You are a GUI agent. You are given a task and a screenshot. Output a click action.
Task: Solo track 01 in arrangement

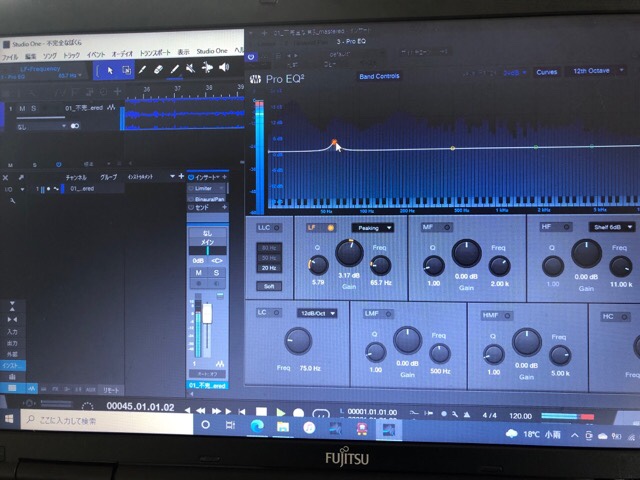pyautogui.click(x=34, y=108)
